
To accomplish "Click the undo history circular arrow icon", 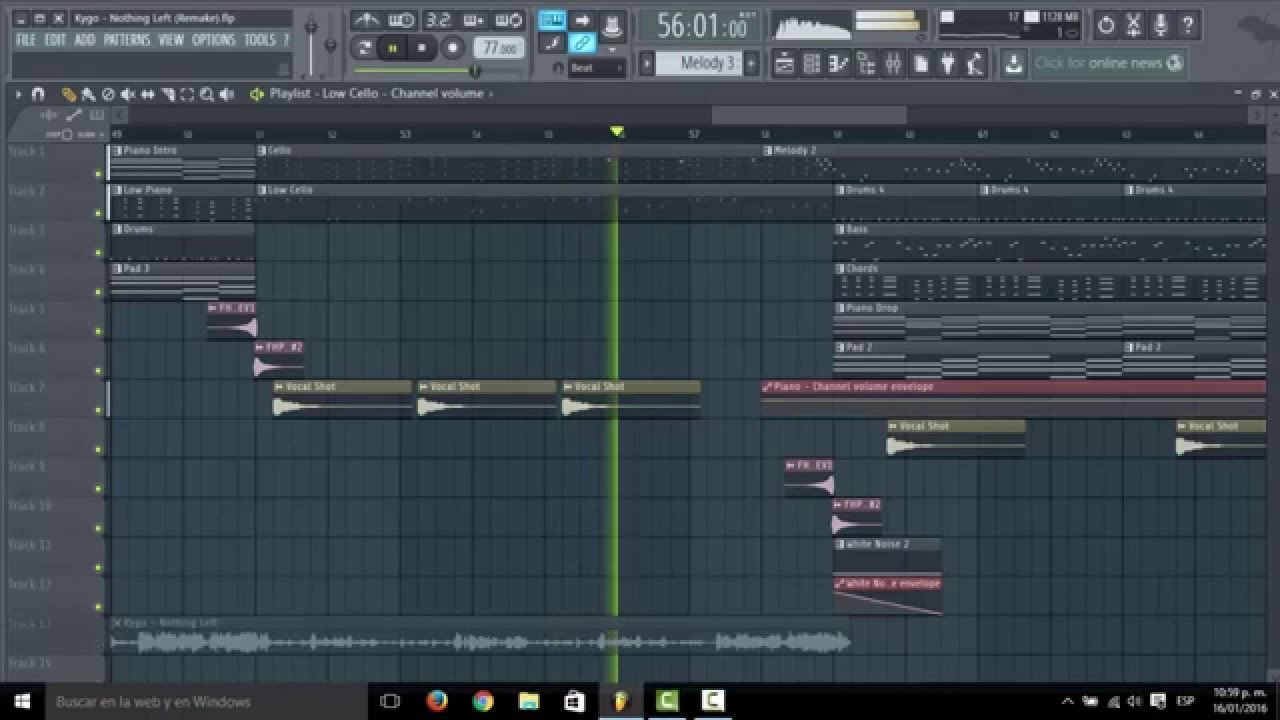I will [x=1106, y=25].
